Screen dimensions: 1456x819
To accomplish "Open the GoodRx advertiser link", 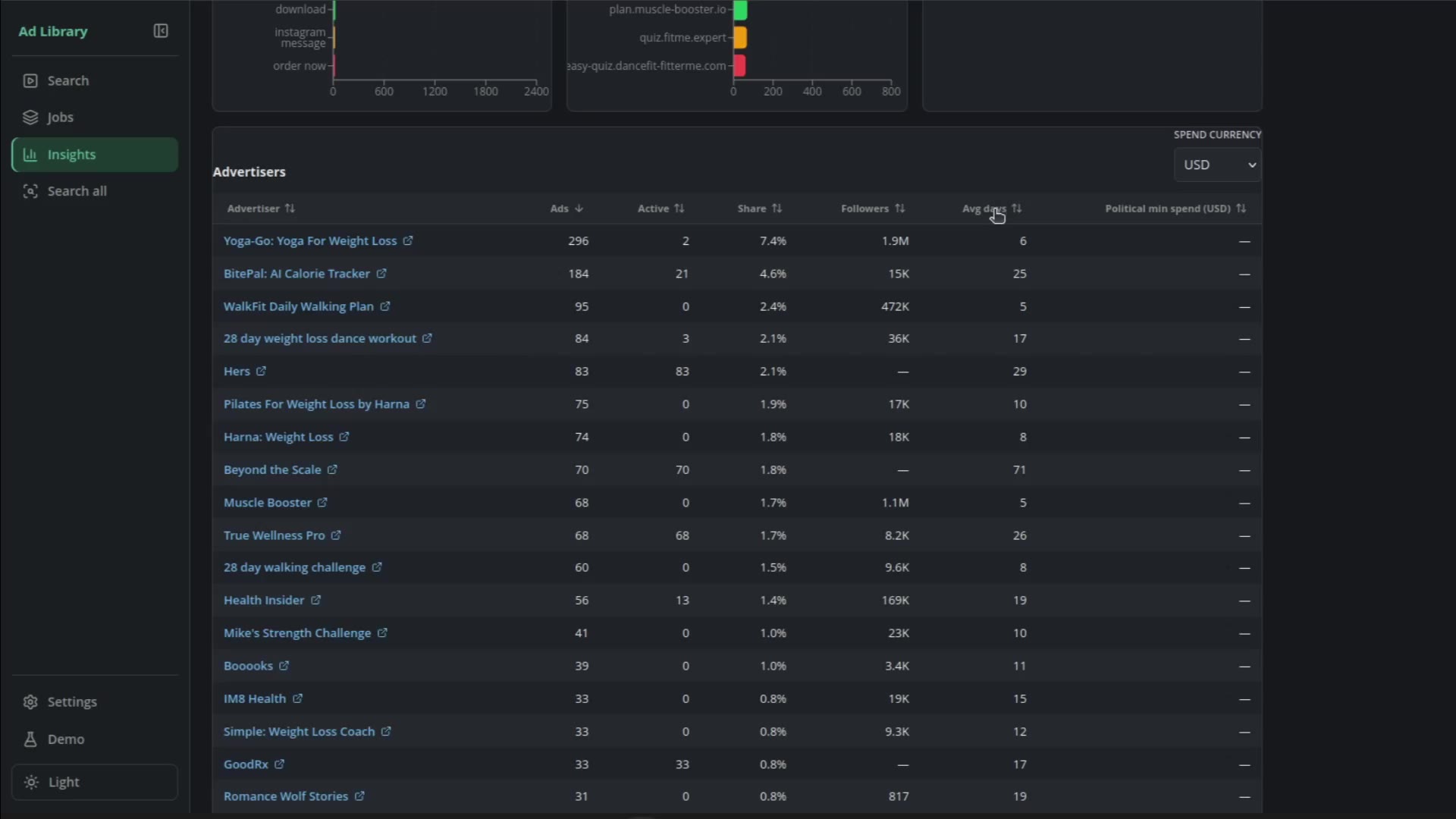I will click(246, 764).
